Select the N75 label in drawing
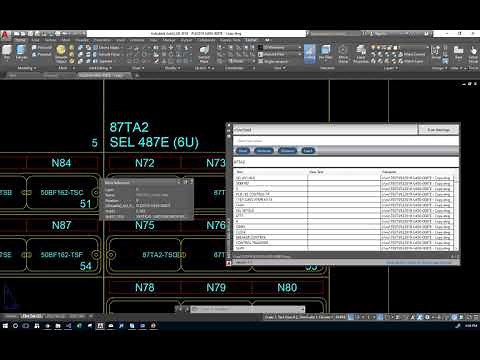The image size is (480, 360). pyautogui.click(x=145, y=225)
